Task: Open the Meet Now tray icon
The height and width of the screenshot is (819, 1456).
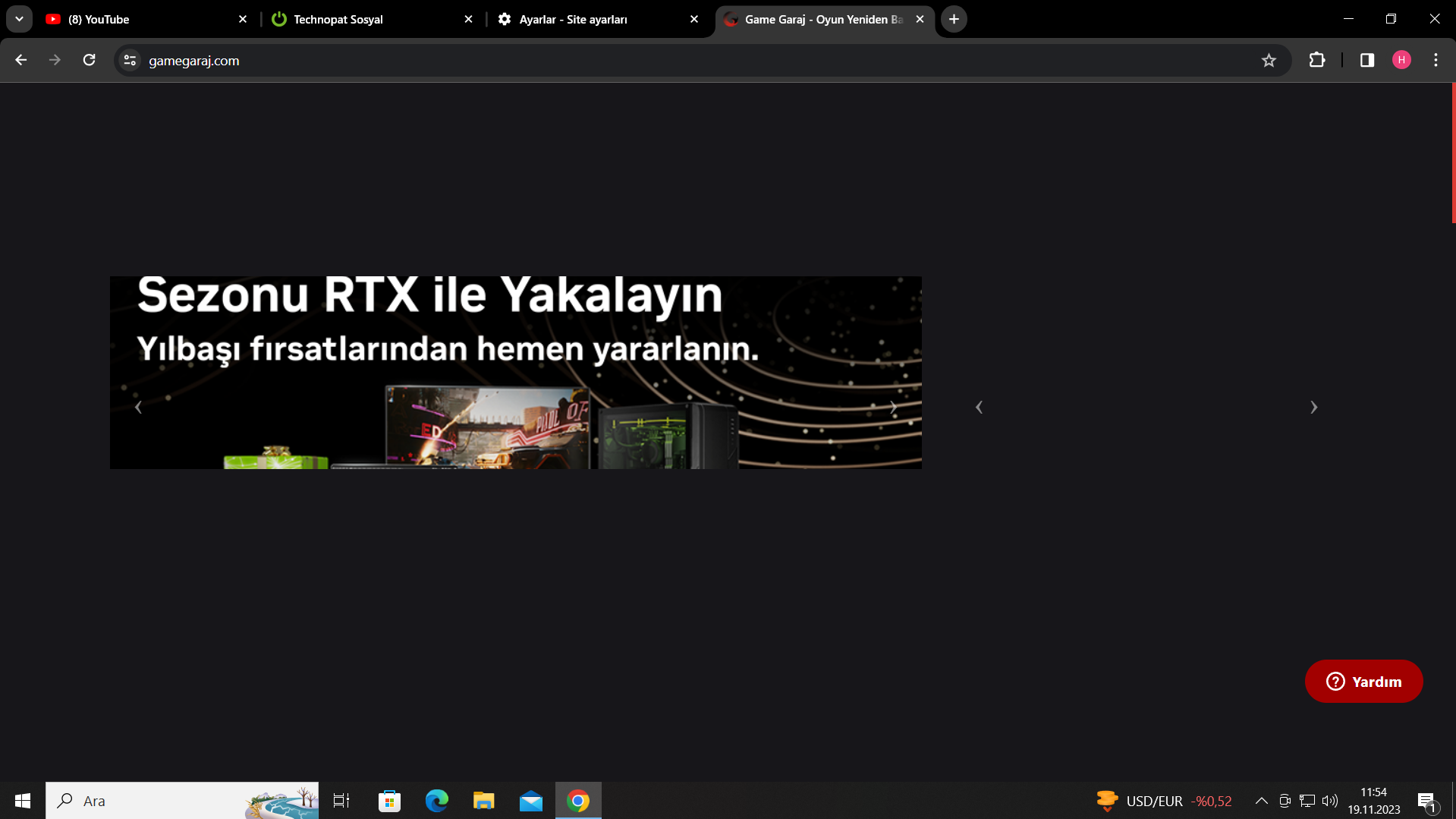Action: pos(1285,801)
